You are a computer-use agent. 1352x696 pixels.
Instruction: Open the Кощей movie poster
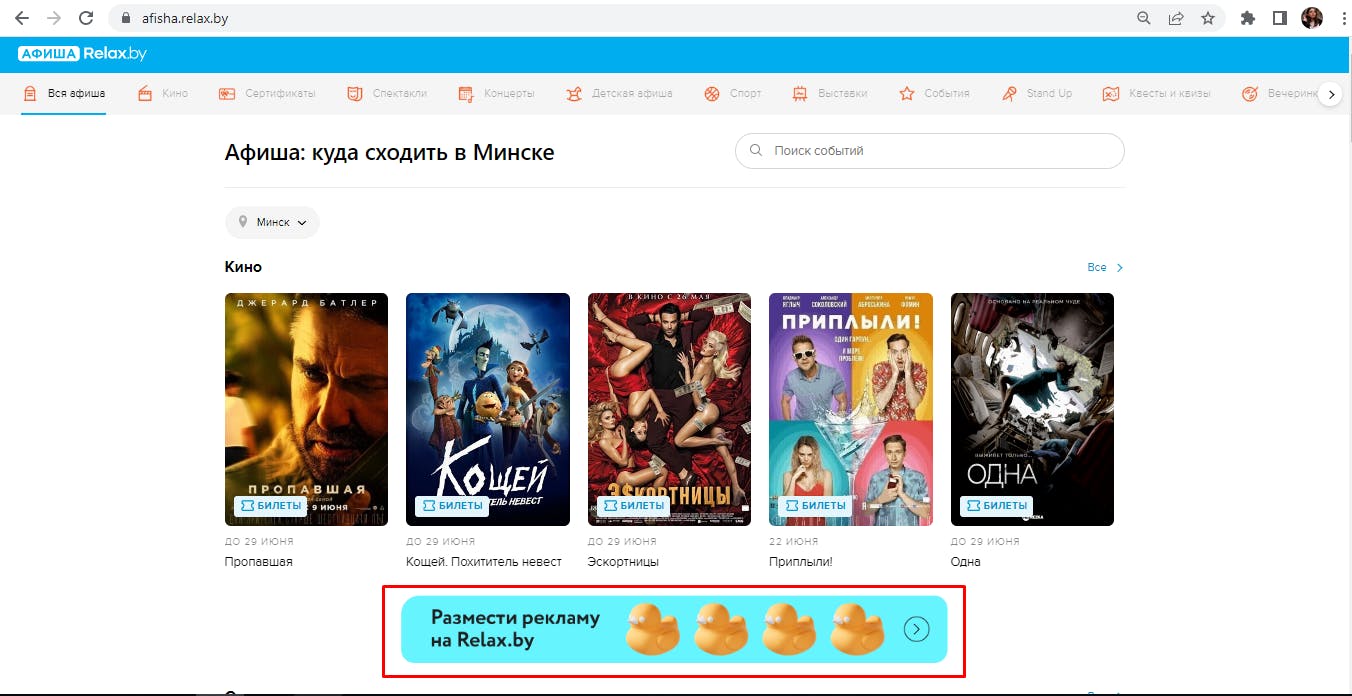(x=488, y=409)
